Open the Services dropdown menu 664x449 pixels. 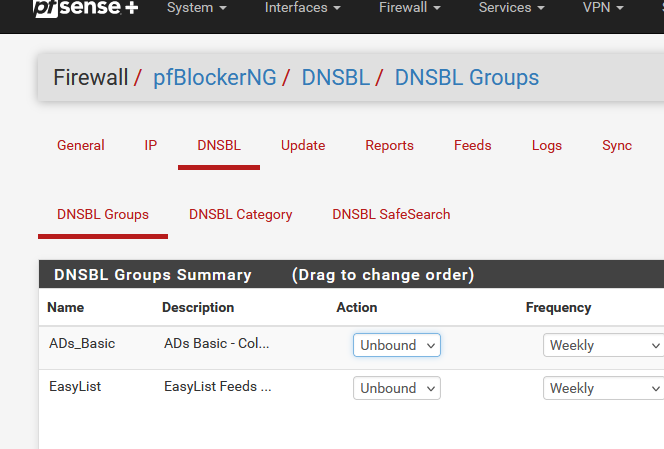[x=512, y=8]
